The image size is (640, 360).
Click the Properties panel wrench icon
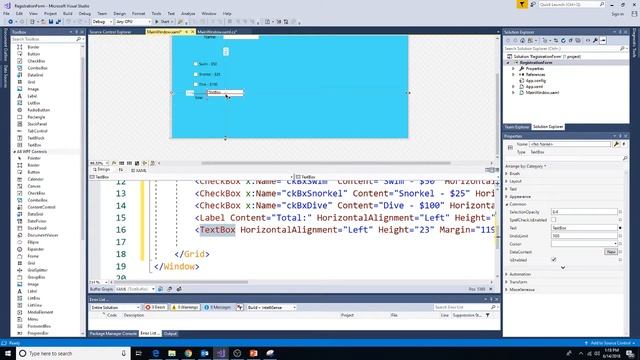[616, 144]
